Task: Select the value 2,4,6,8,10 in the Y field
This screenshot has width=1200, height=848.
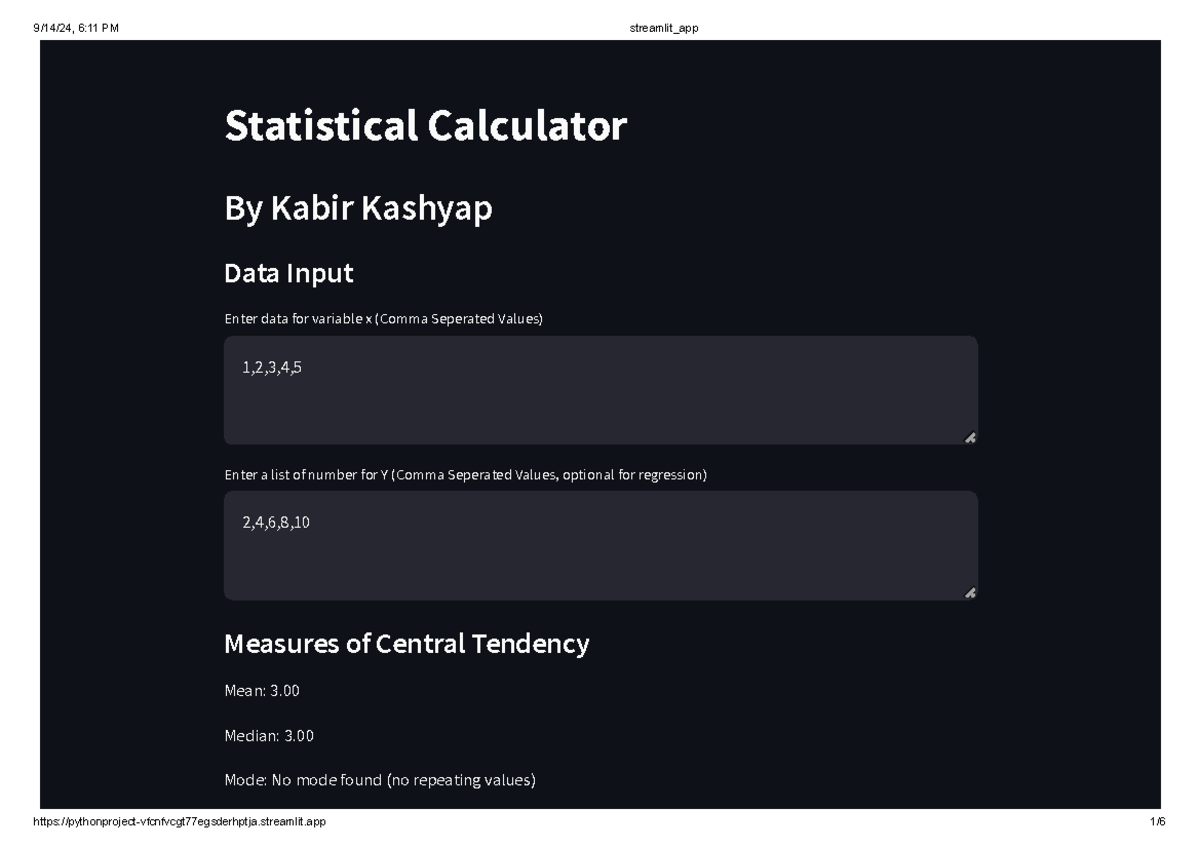Action: (277, 521)
